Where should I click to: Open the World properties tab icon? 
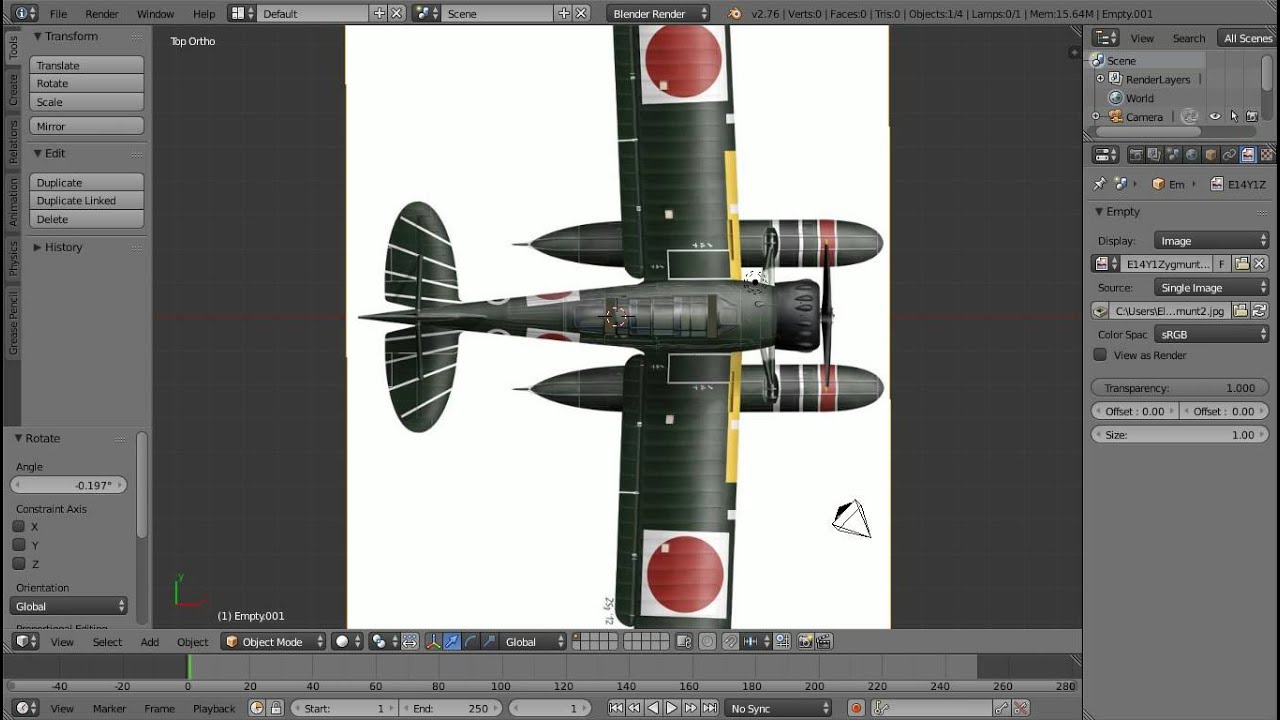click(1192, 155)
